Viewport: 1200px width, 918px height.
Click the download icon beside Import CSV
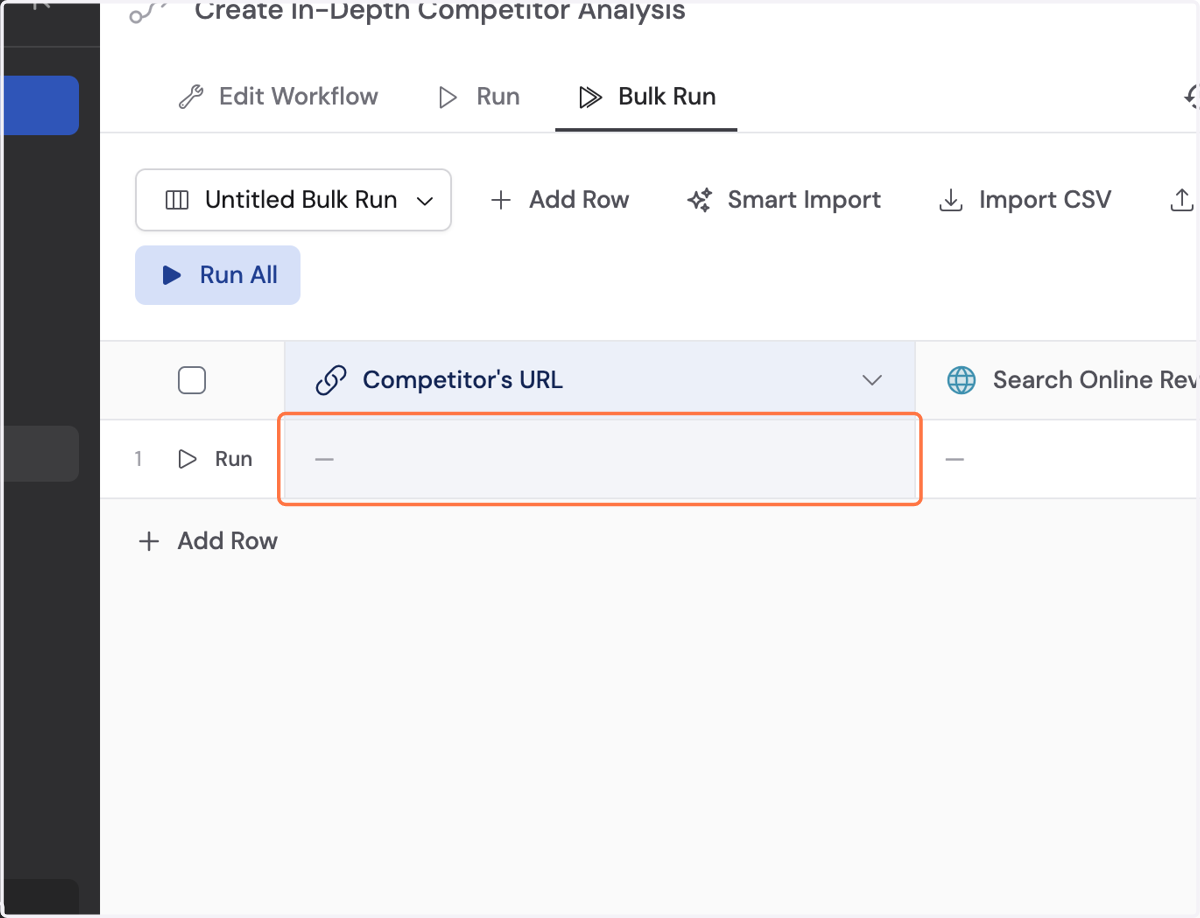[x=950, y=201]
